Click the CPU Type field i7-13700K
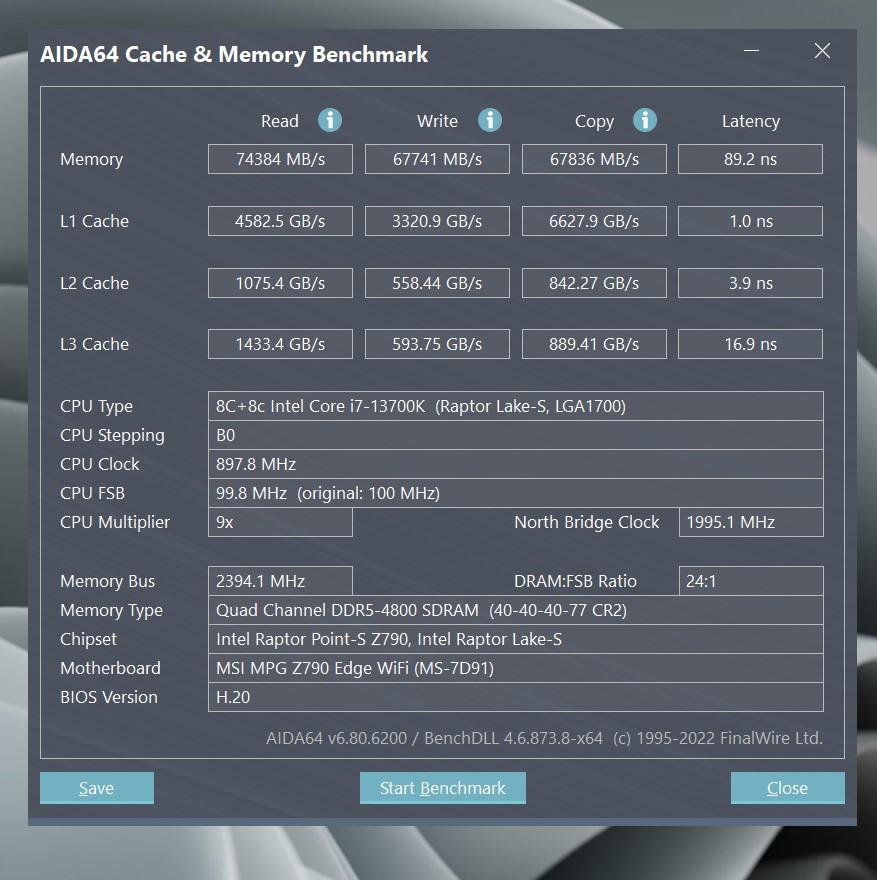The height and width of the screenshot is (880, 877). 516,406
